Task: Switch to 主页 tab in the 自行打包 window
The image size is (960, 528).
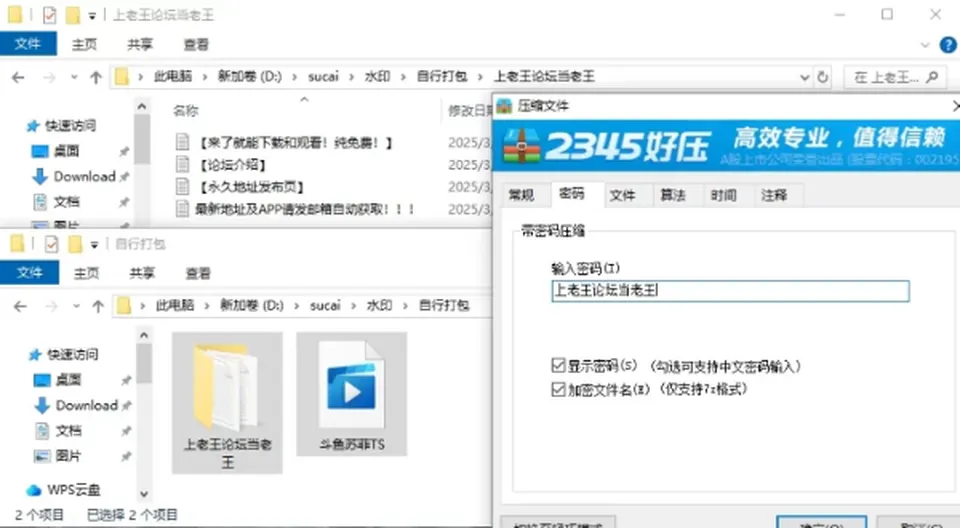Action: [x=86, y=273]
